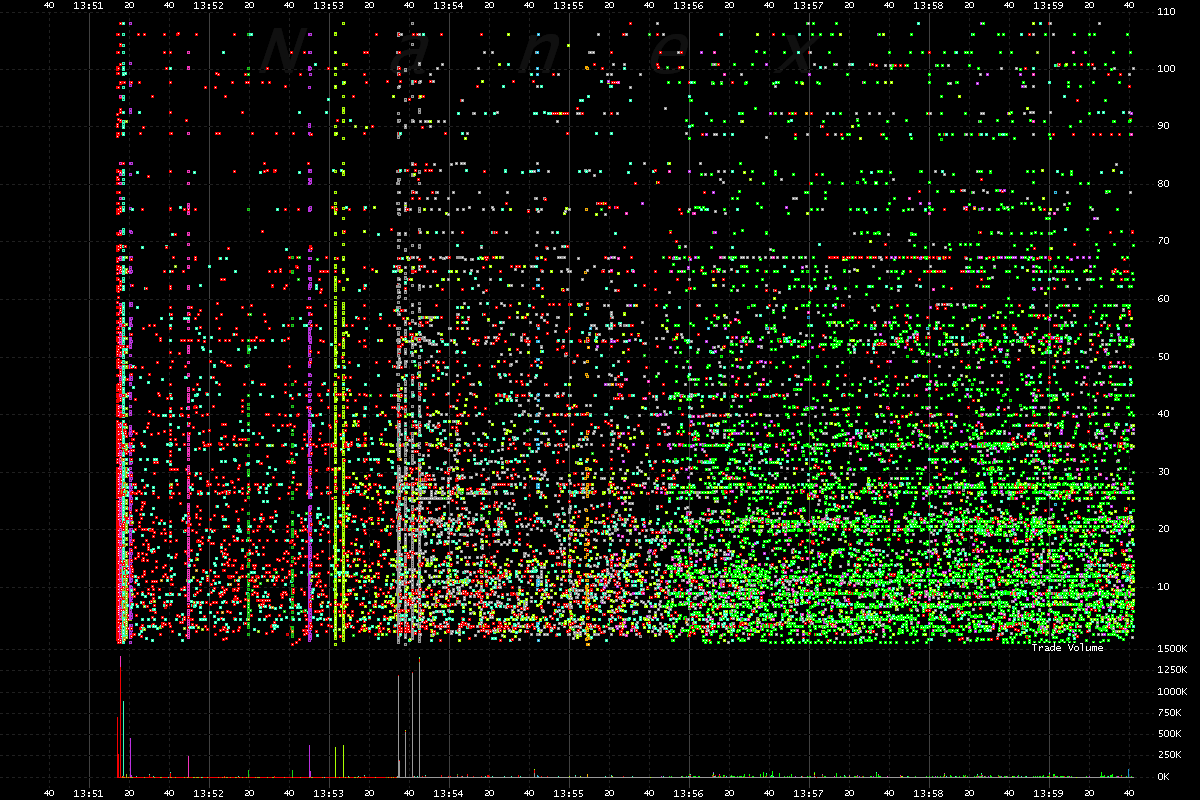Click the 60 price axis value

click(x=1162, y=299)
